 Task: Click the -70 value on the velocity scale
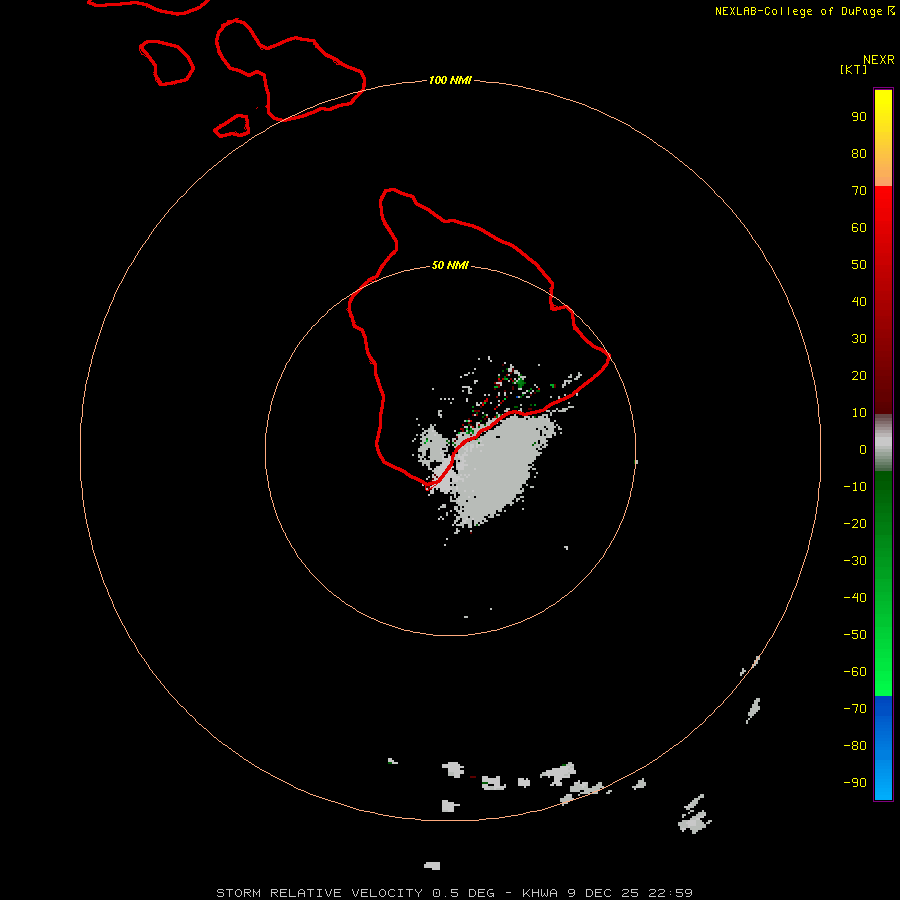pyautogui.click(x=855, y=708)
